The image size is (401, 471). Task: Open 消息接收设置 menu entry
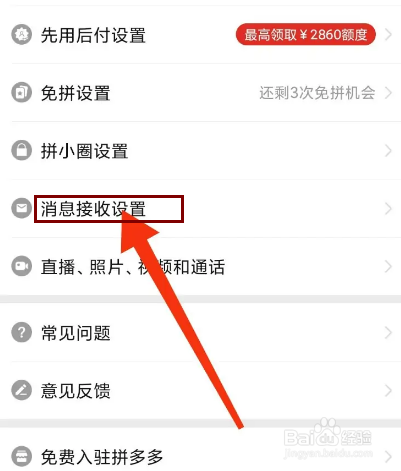(200, 209)
